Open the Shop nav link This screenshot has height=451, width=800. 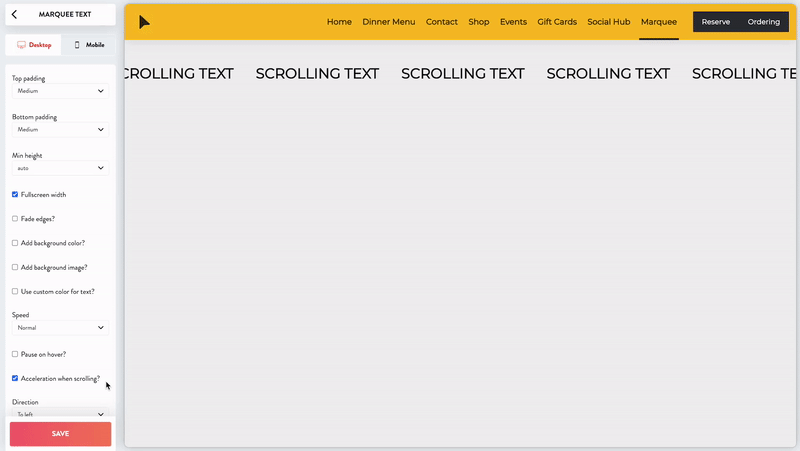[x=479, y=22]
